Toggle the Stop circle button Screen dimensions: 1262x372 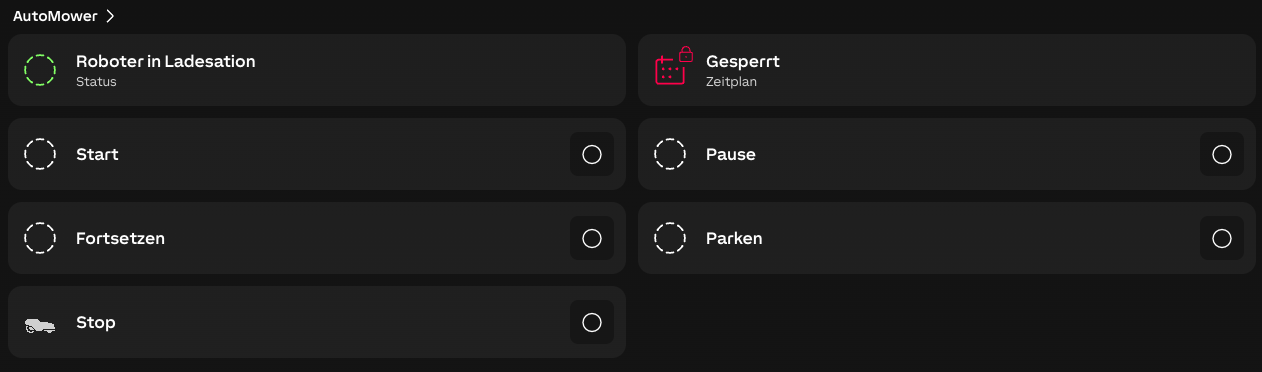(592, 322)
